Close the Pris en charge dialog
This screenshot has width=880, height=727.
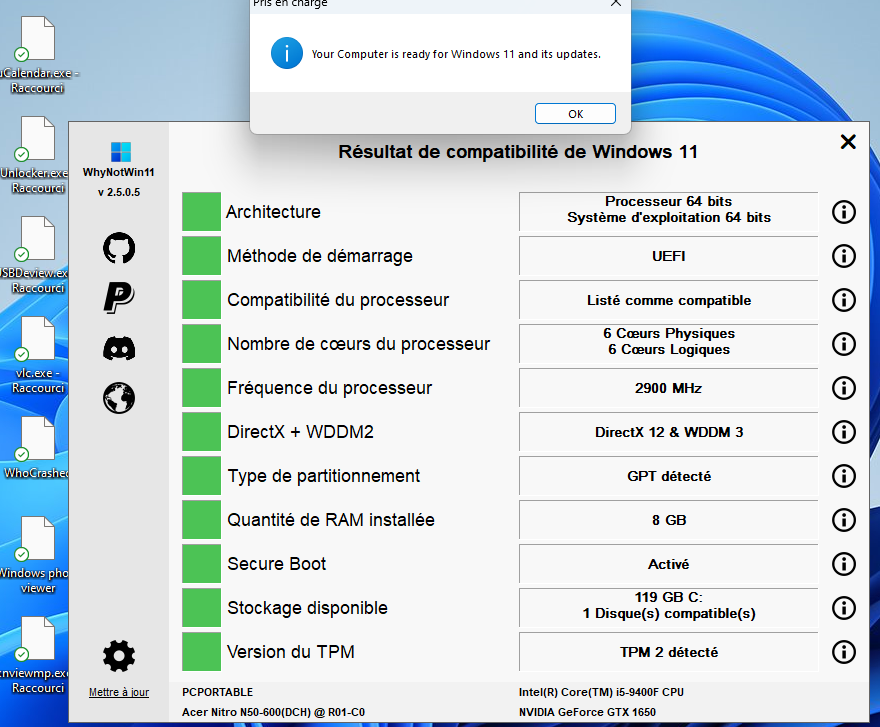[616, 3]
